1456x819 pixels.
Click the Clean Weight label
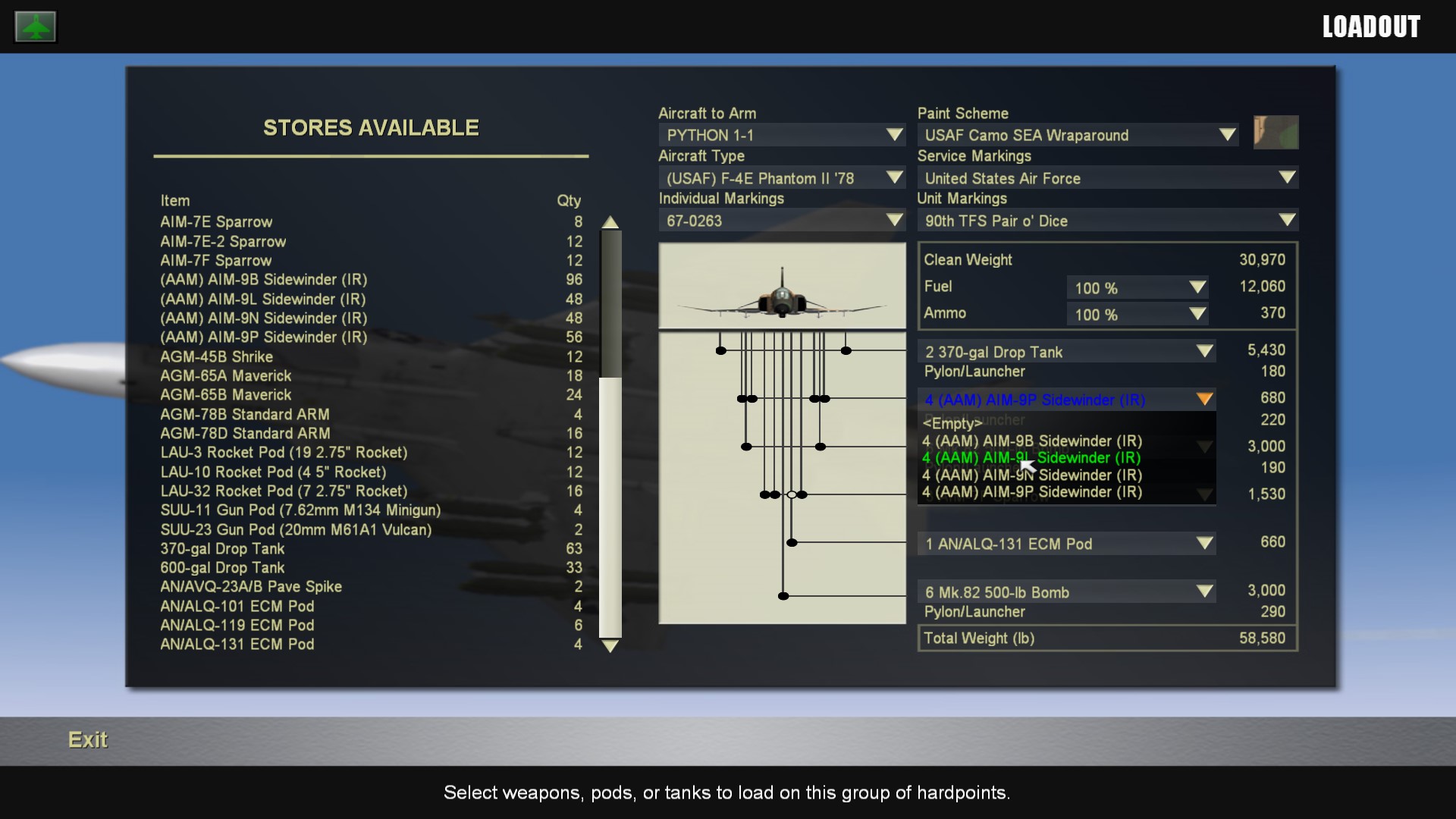coord(968,259)
